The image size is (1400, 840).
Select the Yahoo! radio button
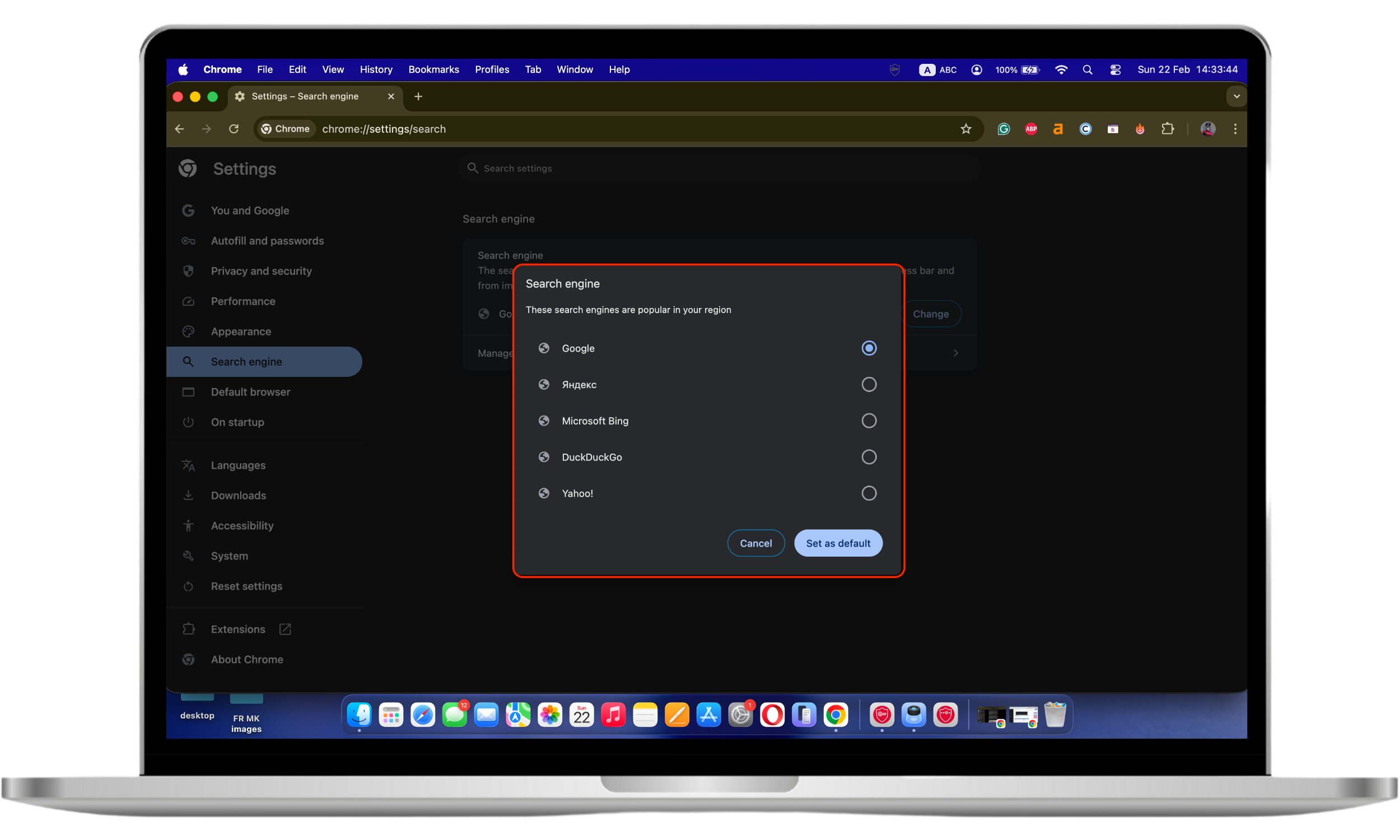click(x=869, y=493)
